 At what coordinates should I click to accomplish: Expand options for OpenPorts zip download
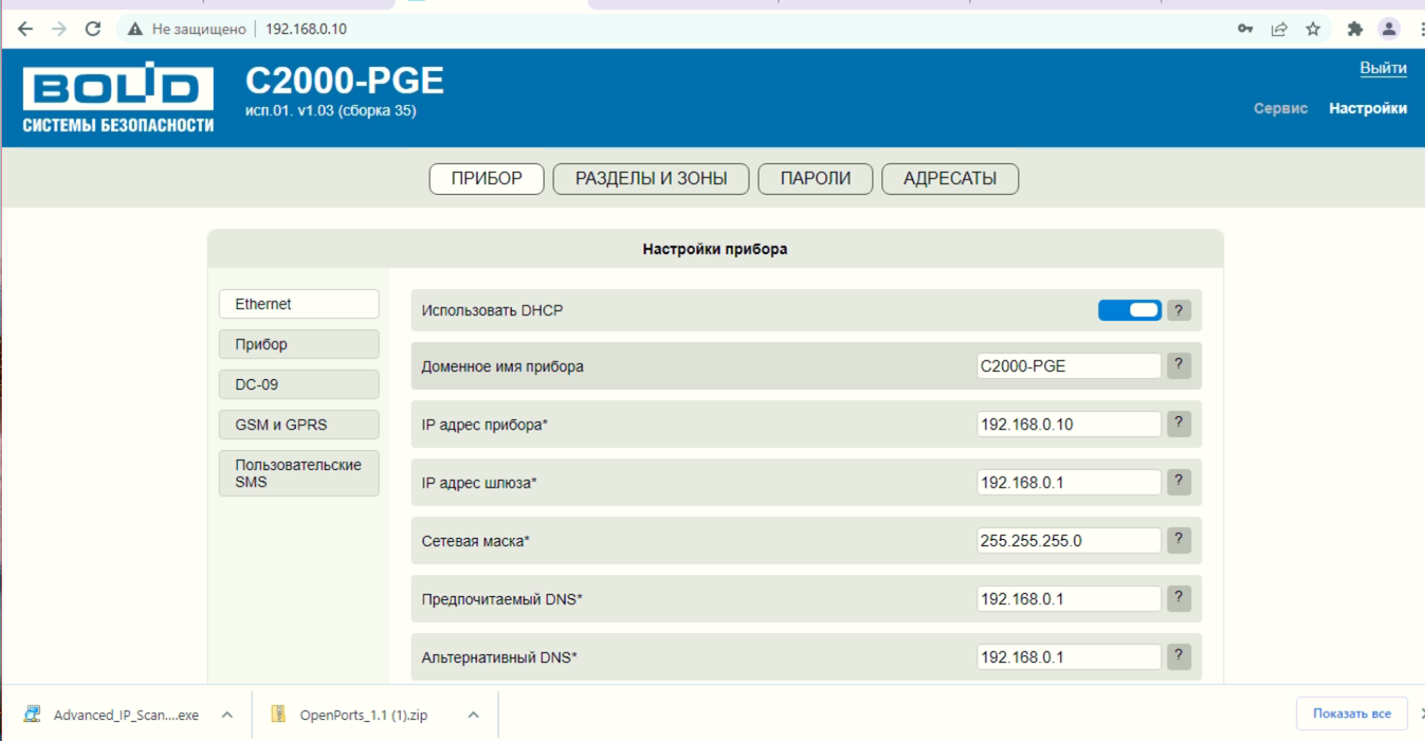pos(473,715)
